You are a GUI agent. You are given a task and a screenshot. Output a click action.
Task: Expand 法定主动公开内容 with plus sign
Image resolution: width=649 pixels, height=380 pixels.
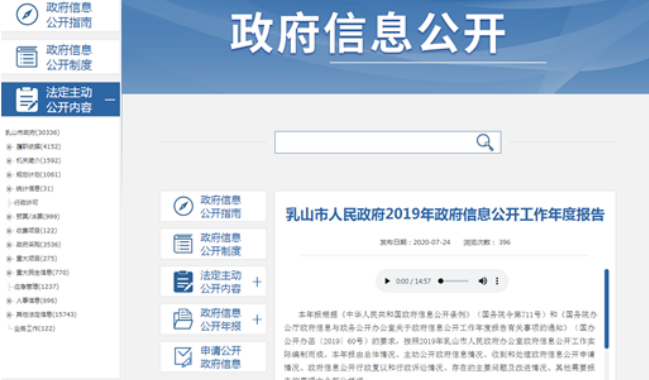257,282
